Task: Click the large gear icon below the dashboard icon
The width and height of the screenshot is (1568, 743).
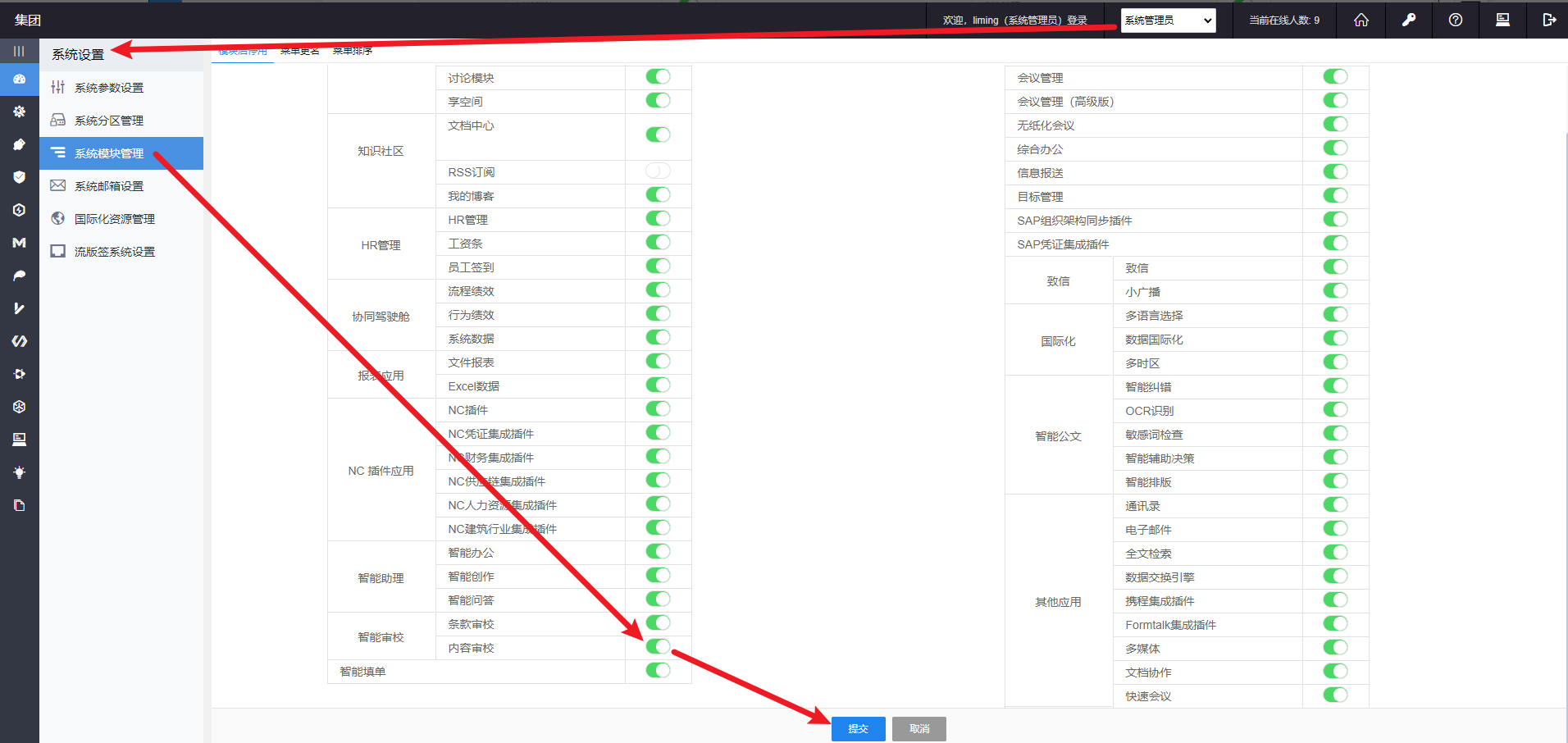Action: click(x=19, y=112)
